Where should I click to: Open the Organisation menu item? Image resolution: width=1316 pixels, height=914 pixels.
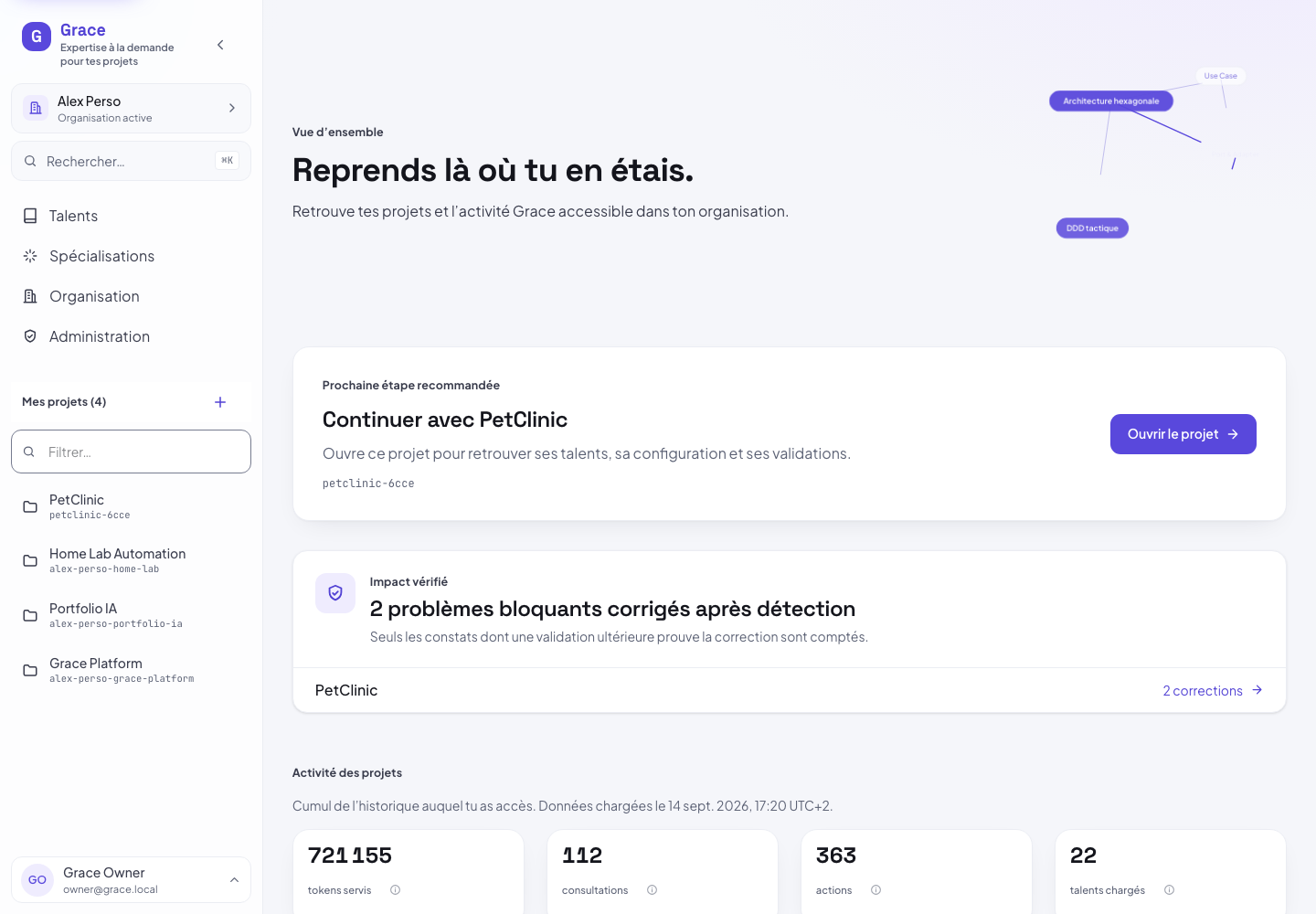[x=131, y=296]
